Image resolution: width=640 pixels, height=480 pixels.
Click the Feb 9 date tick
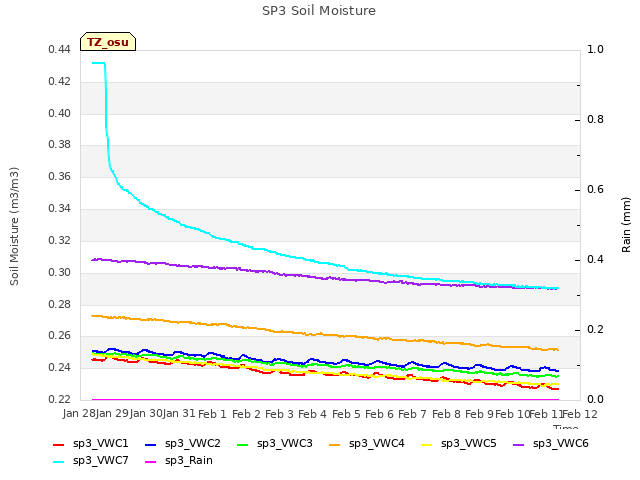click(x=479, y=414)
